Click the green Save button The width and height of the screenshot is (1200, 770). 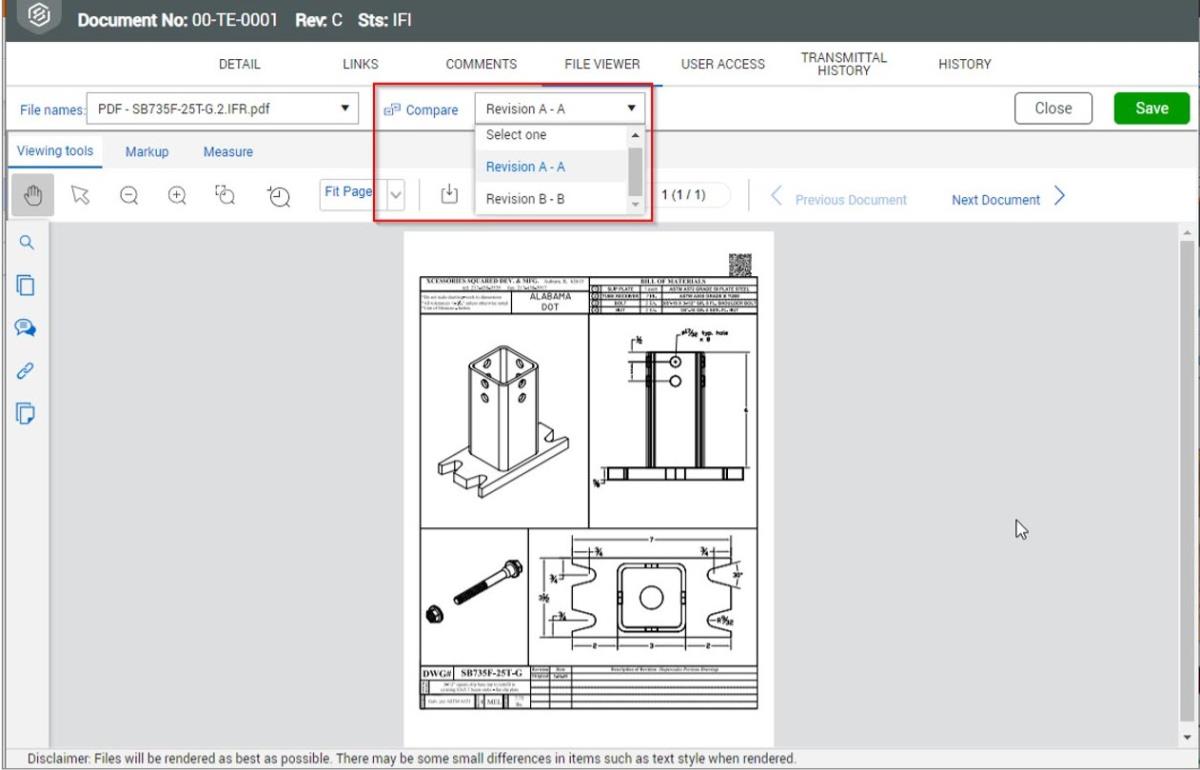1152,108
